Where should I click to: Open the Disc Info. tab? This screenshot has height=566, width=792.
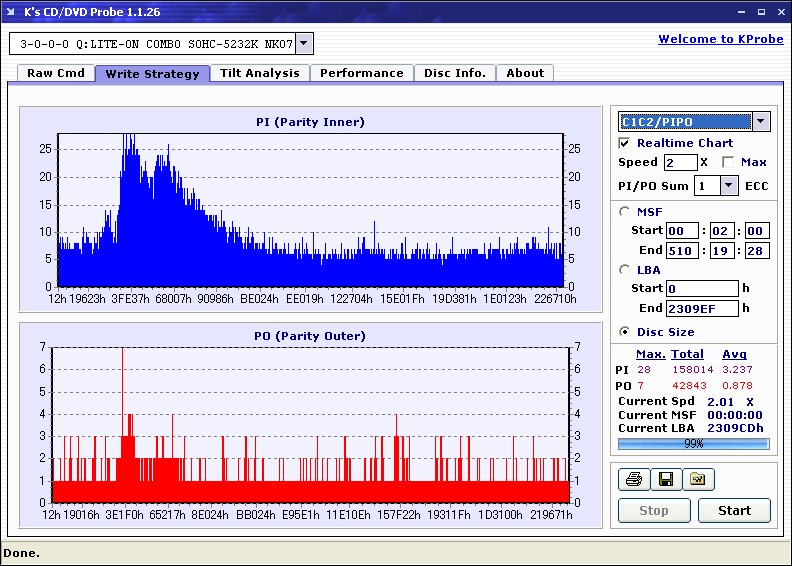[455, 73]
